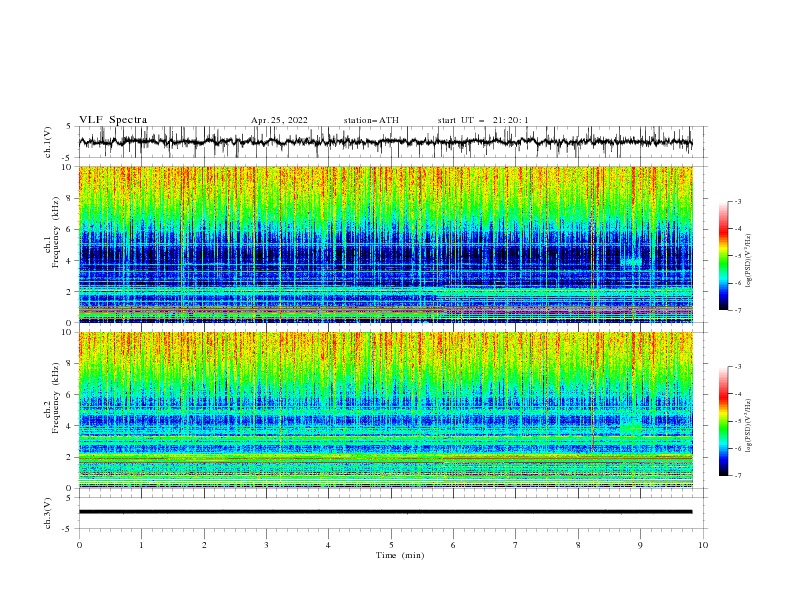The image size is (792, 612).
Task: Click the ch.1 voltage waveform trace
Action: tap(385, 142)
